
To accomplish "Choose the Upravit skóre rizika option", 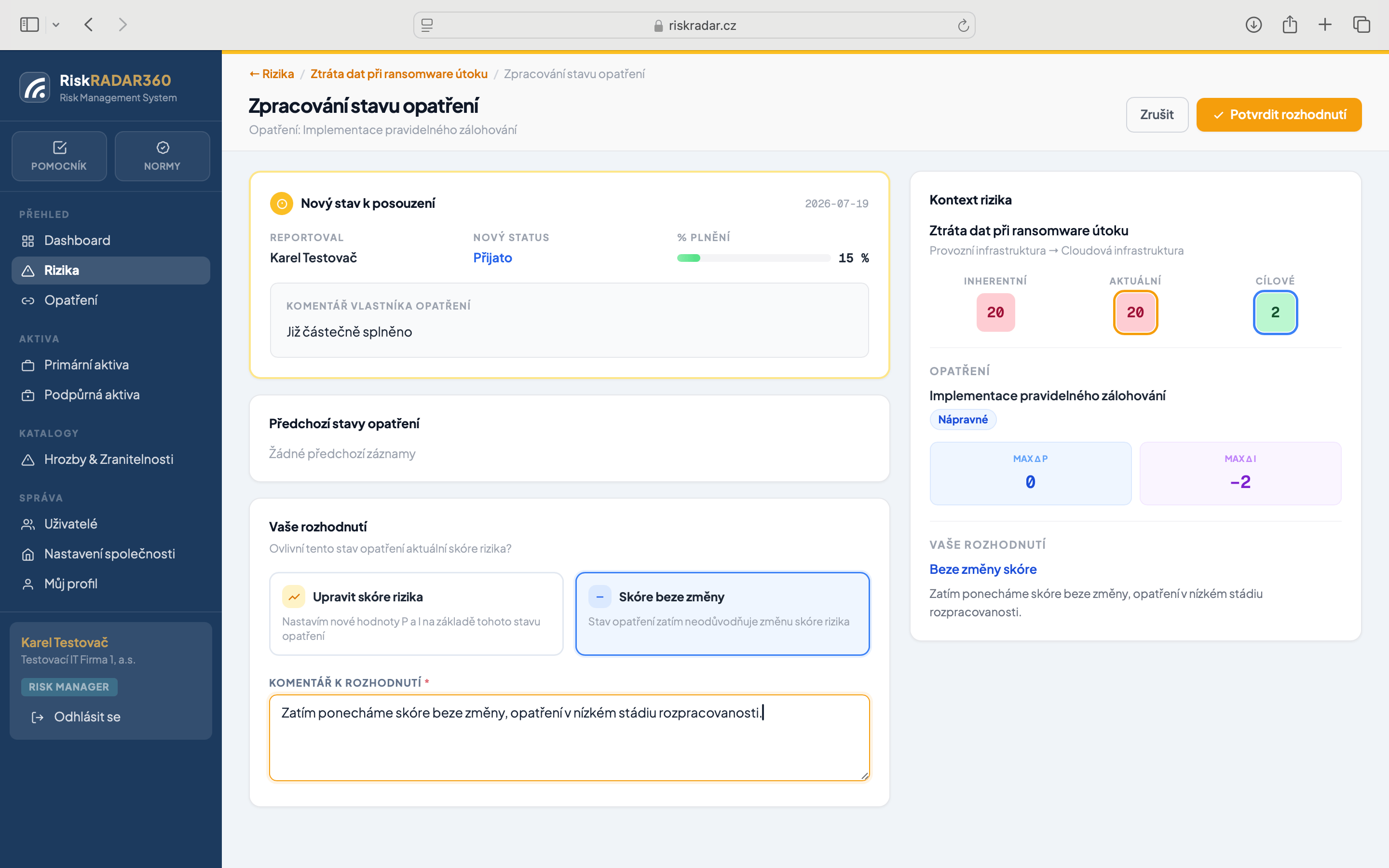I will click(416, 614).
